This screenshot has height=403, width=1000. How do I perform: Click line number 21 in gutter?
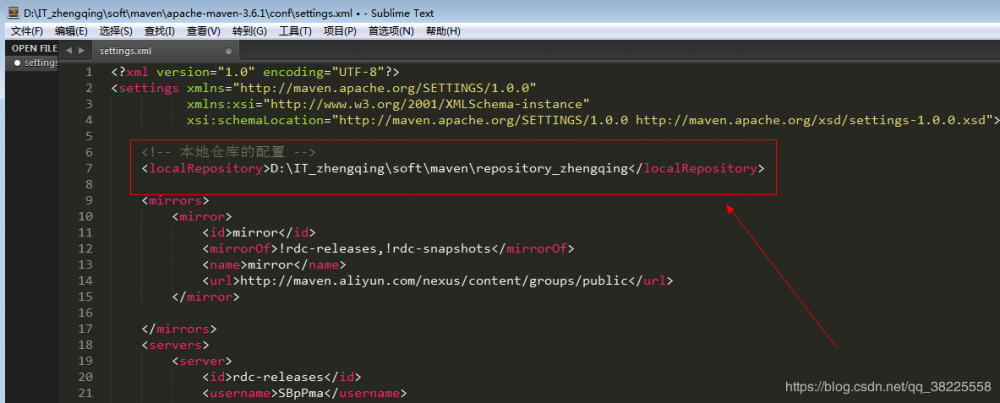(x=85, y=393)
